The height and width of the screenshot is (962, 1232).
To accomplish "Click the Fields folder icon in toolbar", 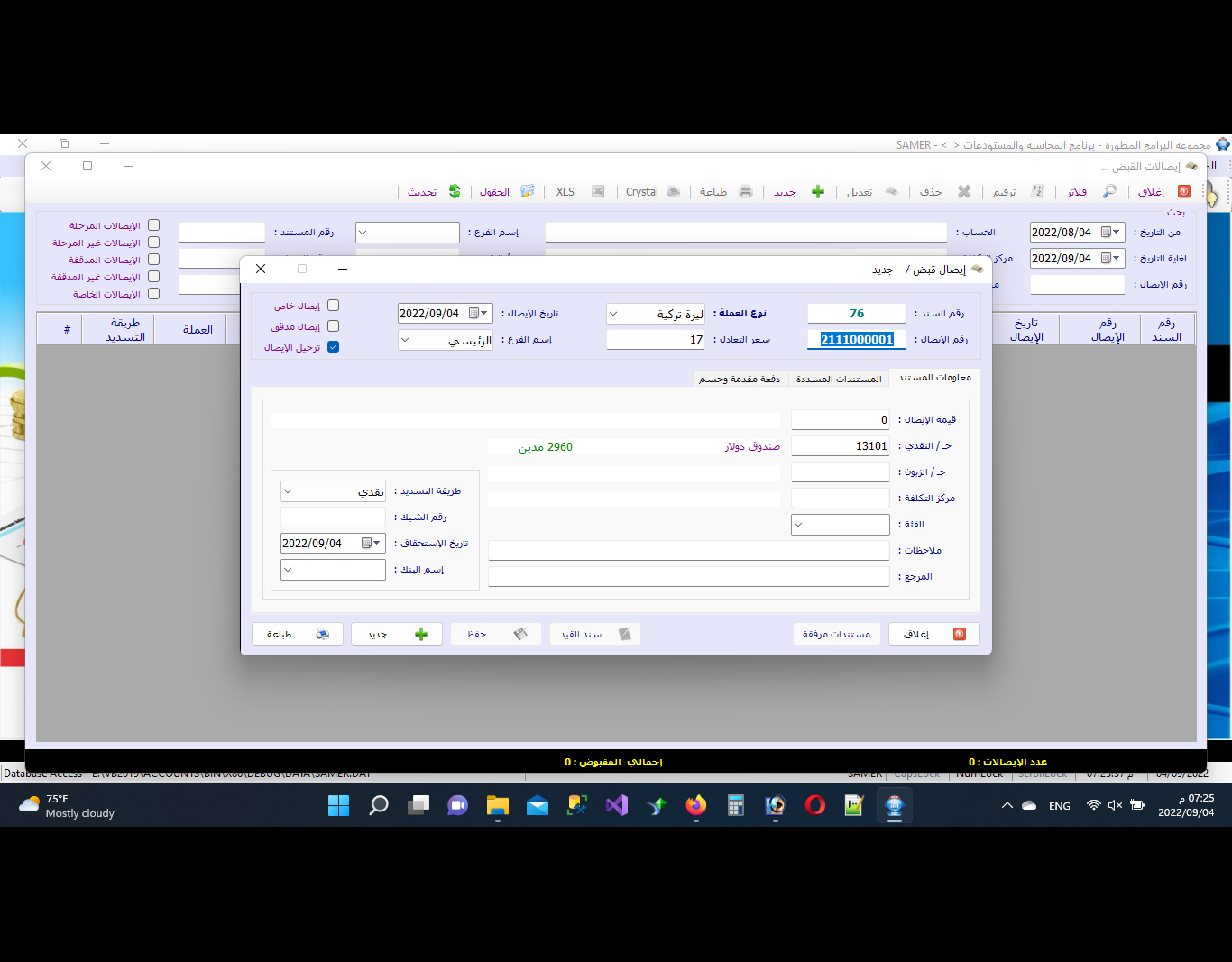I will (528, 192).
